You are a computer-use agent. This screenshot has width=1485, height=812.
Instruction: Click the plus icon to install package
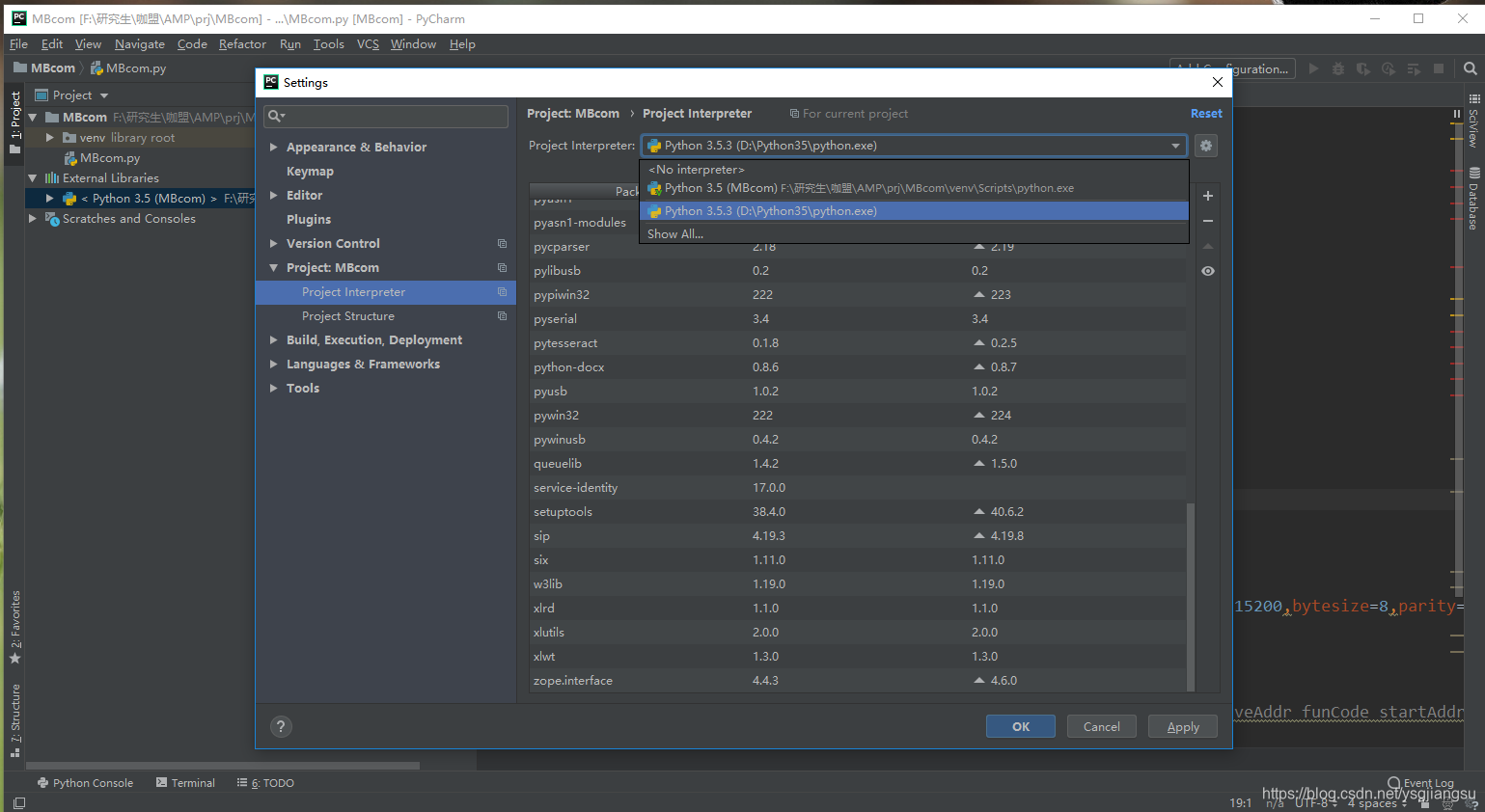pyautogui.click(x=1207, y=196)
